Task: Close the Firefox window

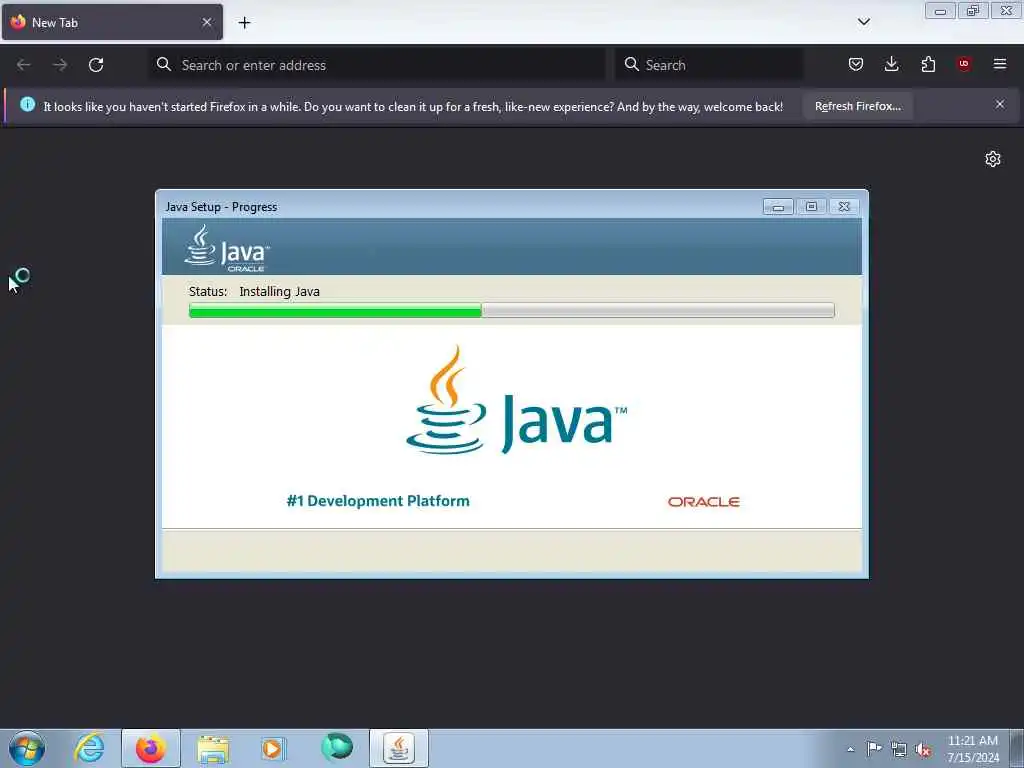Action: (1006, 11)
